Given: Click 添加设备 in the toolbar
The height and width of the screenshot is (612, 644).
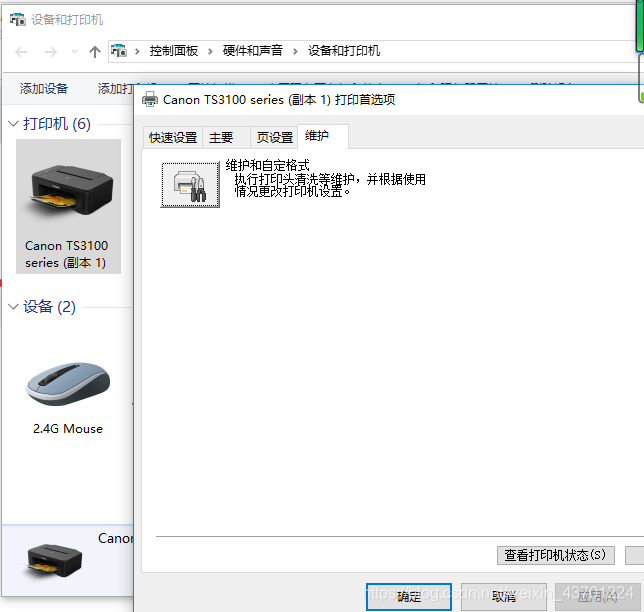Looking at the screenshot, I should (x=44, y=88).
